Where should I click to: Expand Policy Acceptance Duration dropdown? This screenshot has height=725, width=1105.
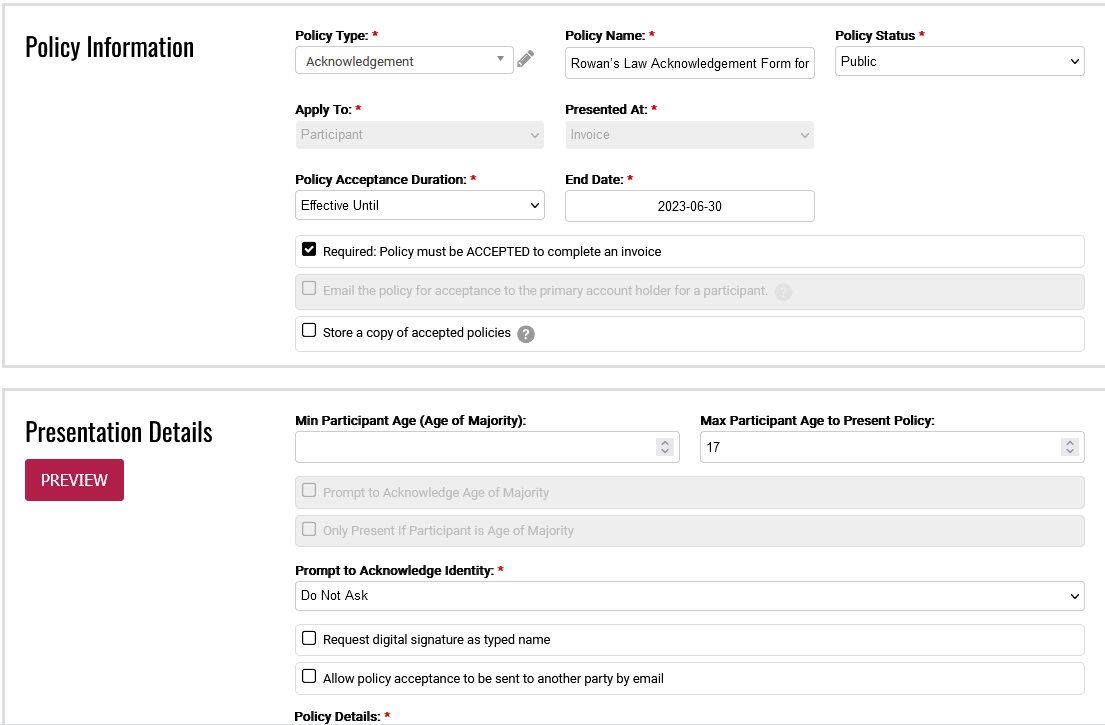[x=419, y=205]
